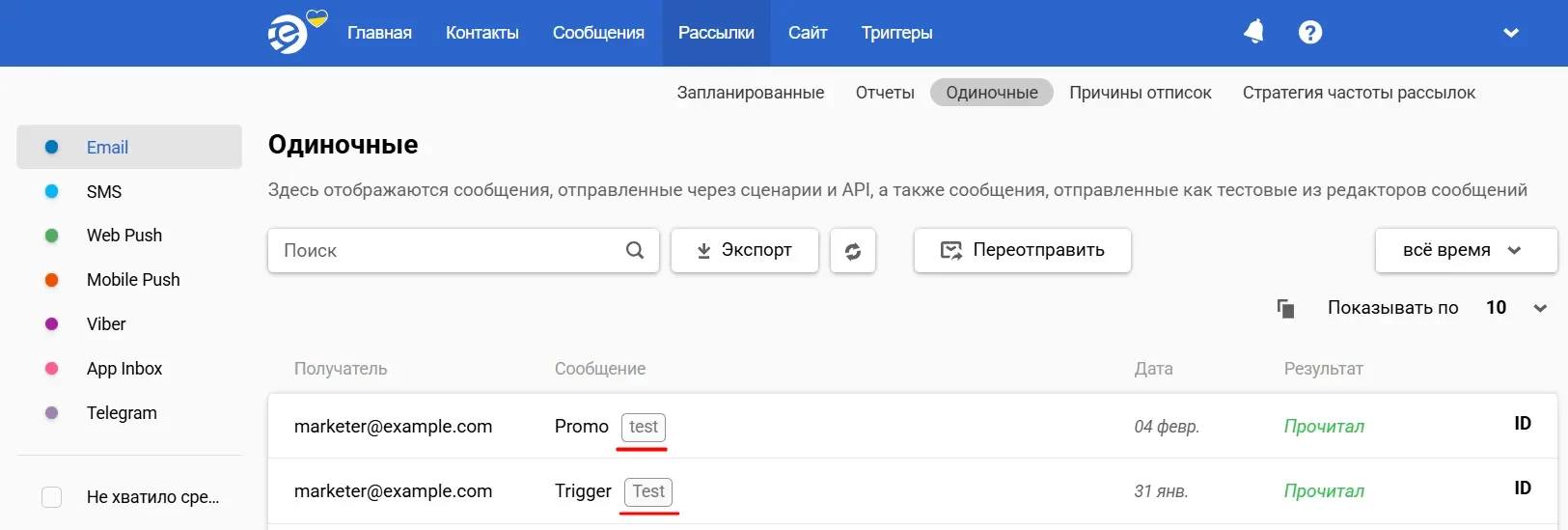Click the 31 янв. date cell

1161,491
